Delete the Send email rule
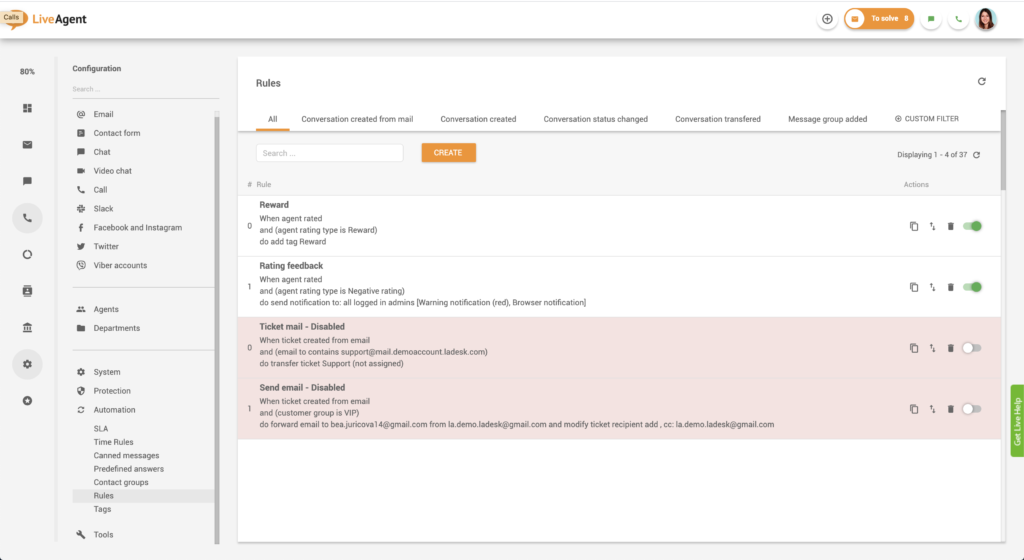1024x560 pixels. [x=950, y=409]
